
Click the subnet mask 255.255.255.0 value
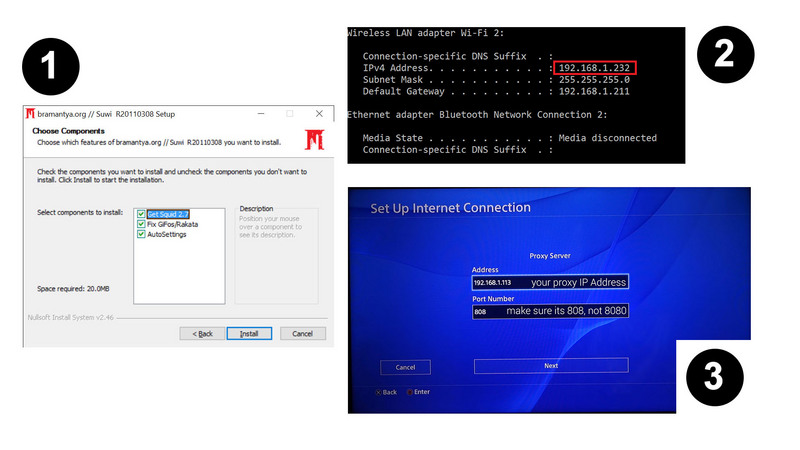594,80
